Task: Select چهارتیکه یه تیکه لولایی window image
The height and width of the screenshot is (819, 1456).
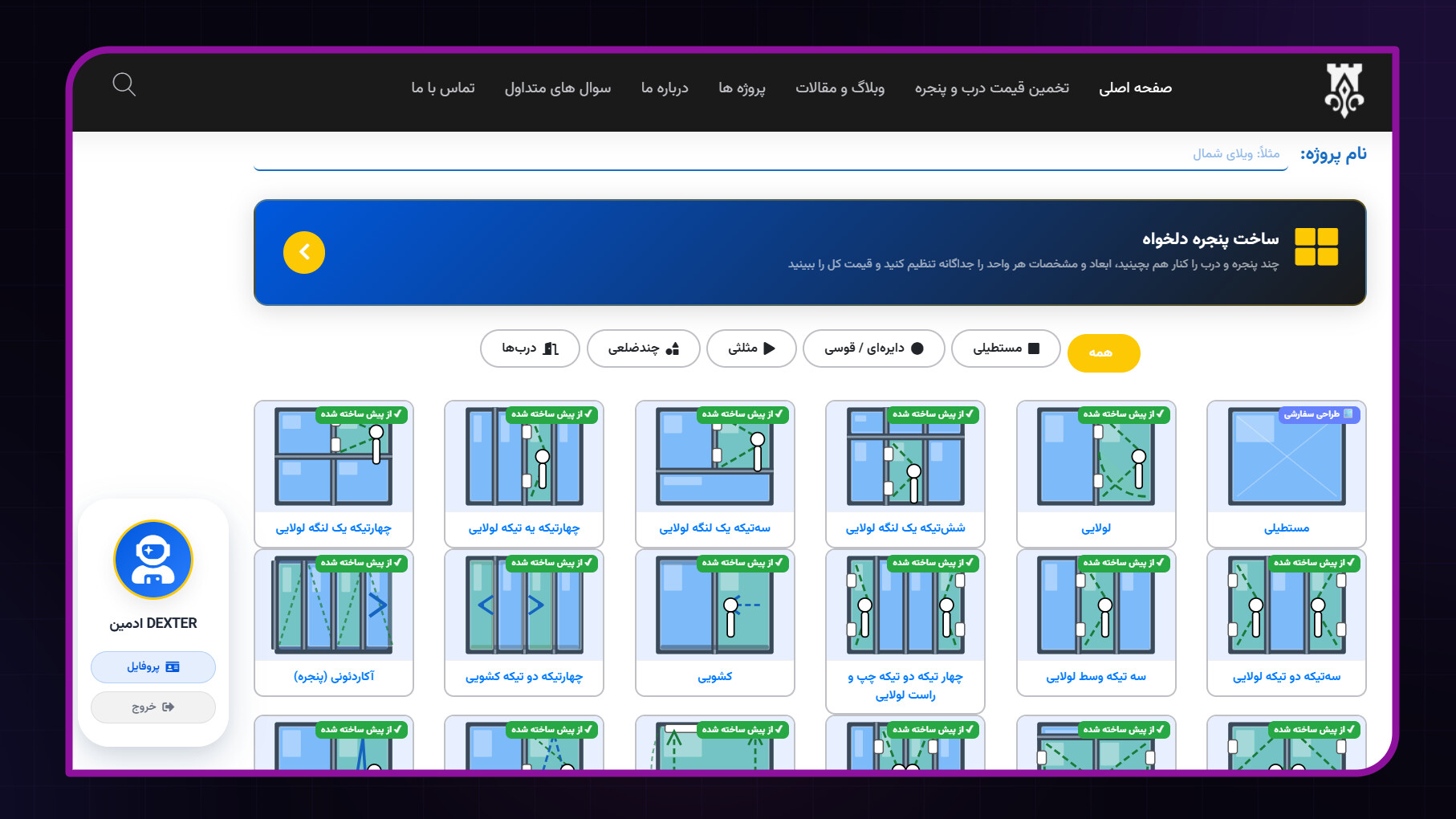Action: (523, 457)
